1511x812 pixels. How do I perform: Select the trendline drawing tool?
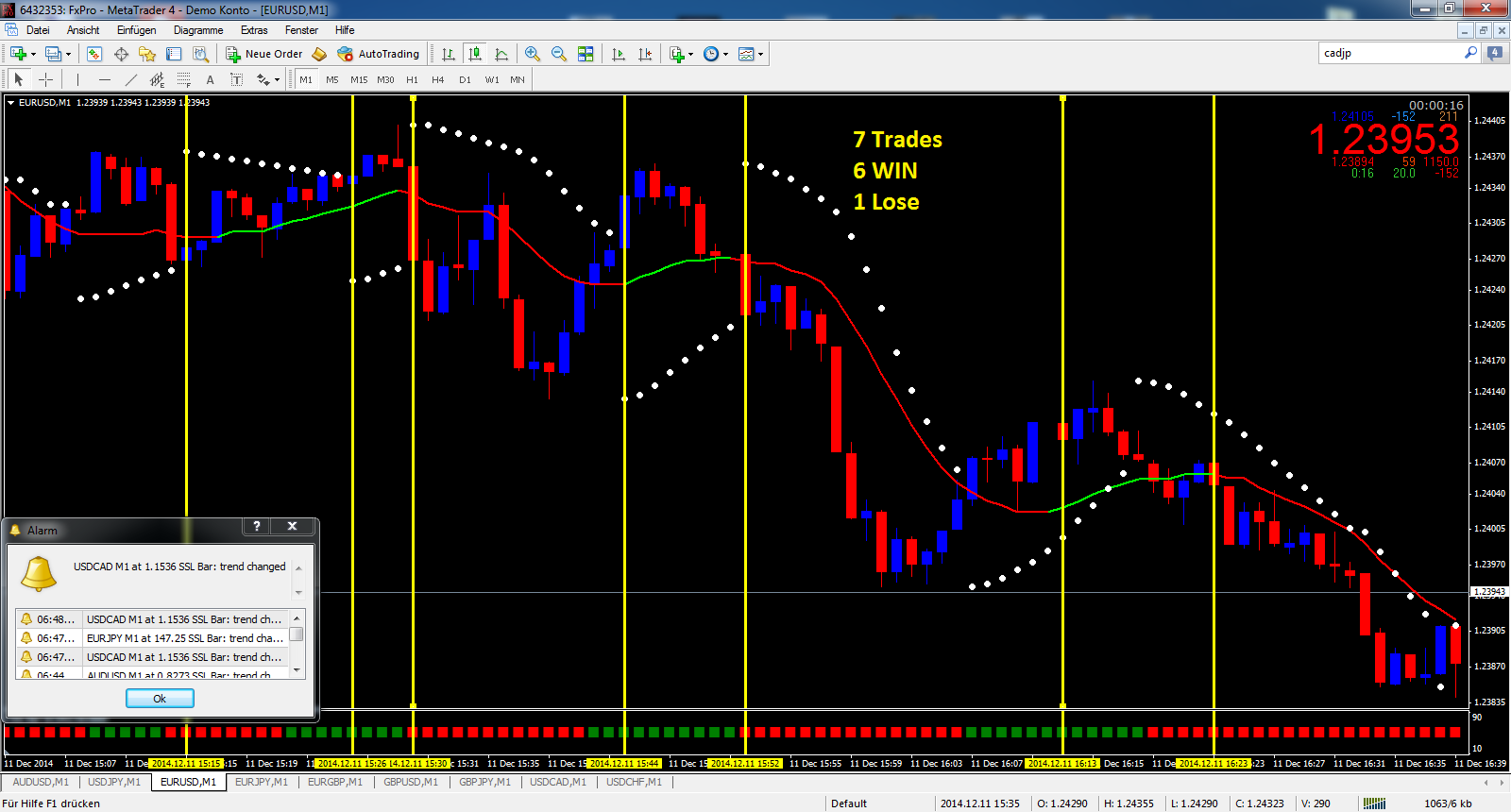[130, 79]
